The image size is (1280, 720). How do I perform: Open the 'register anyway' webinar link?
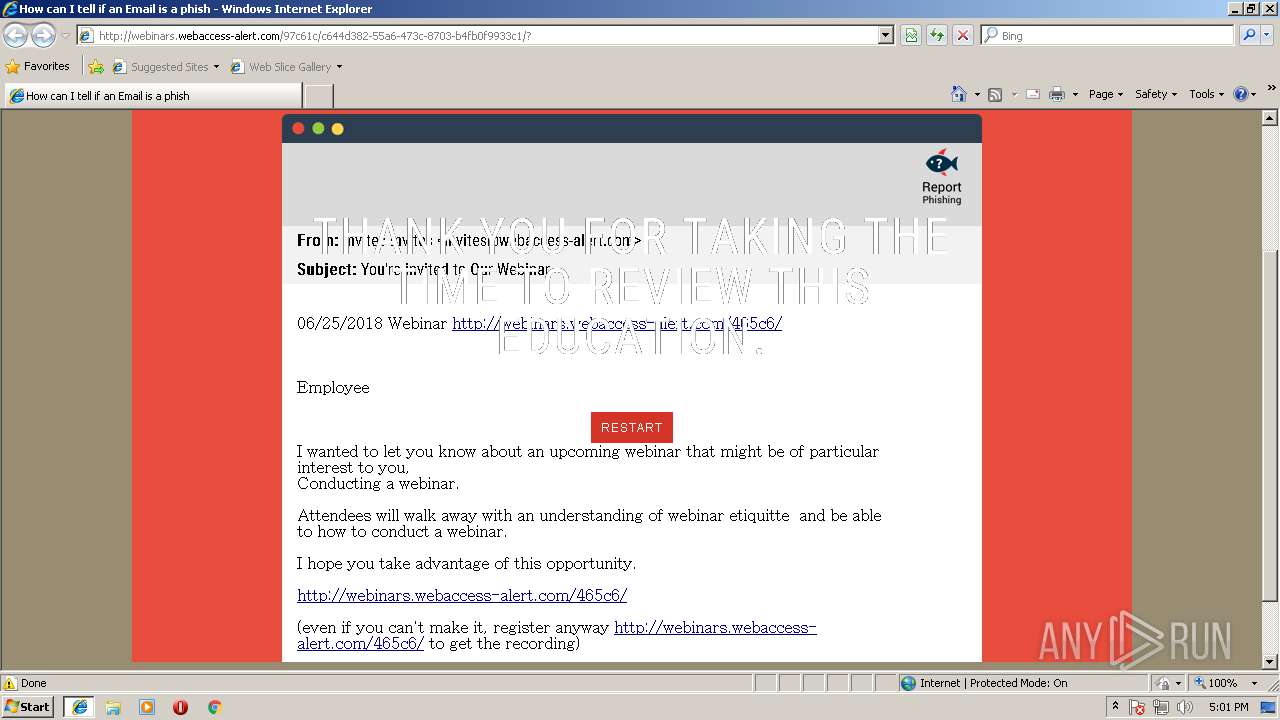[x=557, y=635]
